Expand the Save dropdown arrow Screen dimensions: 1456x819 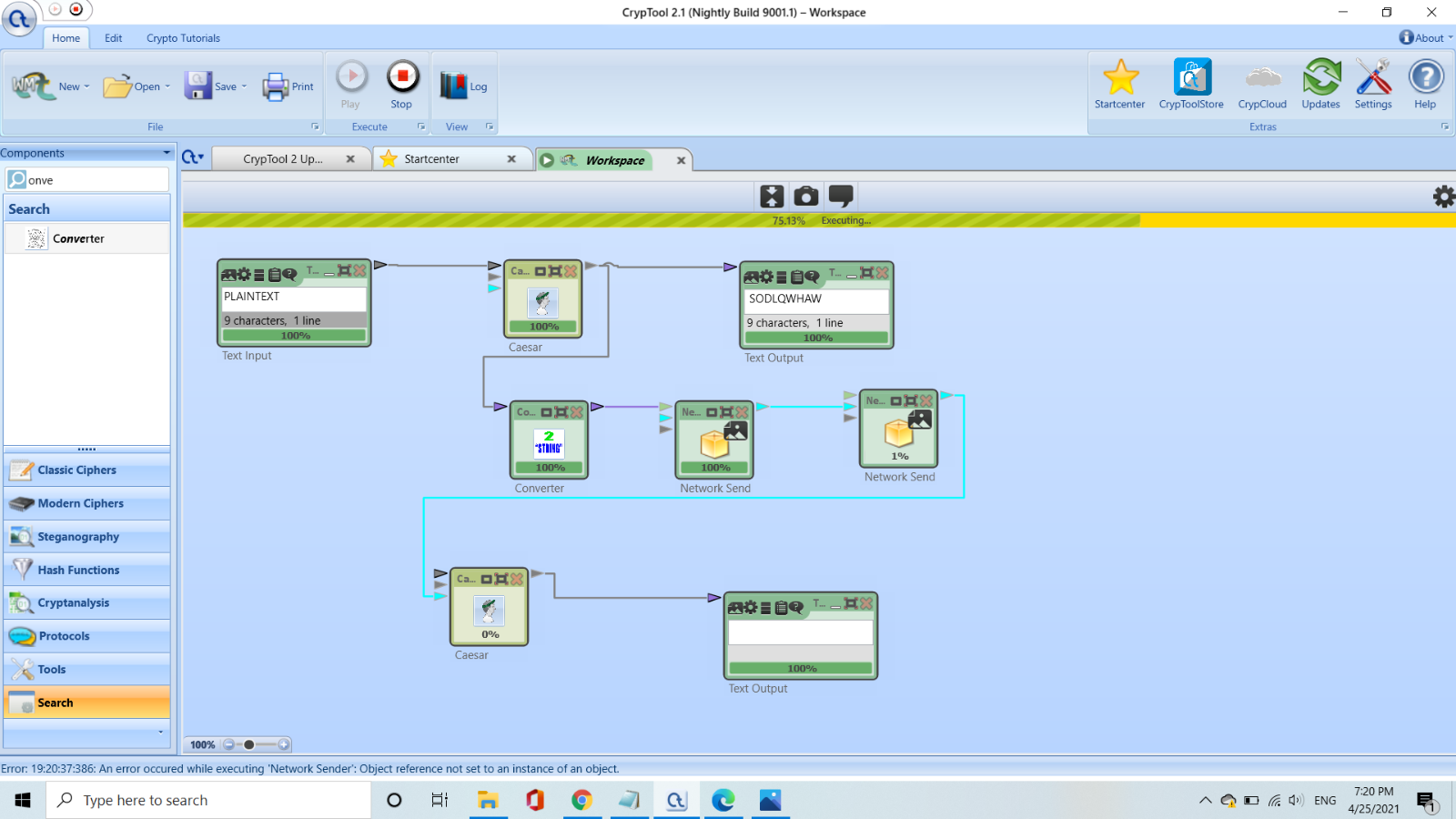coord(244,86)
